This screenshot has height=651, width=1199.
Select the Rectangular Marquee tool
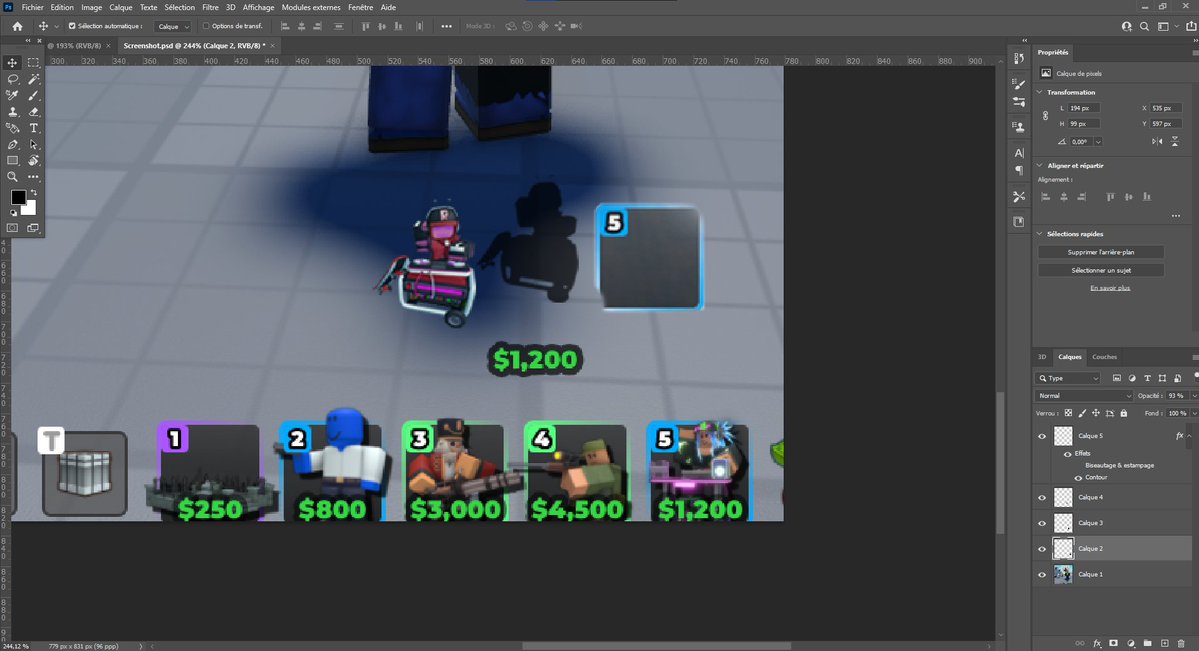[34, 63]
